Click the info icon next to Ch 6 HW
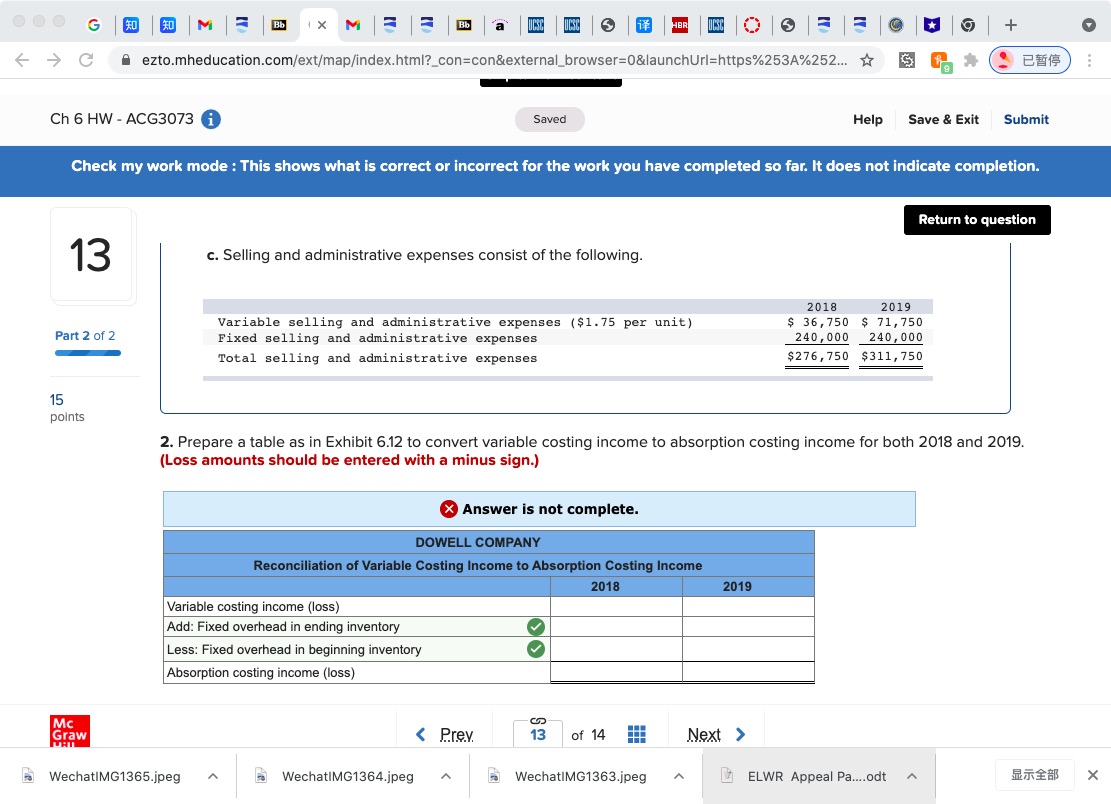Viewport: 1111px width, 804px height. [207, 118]
